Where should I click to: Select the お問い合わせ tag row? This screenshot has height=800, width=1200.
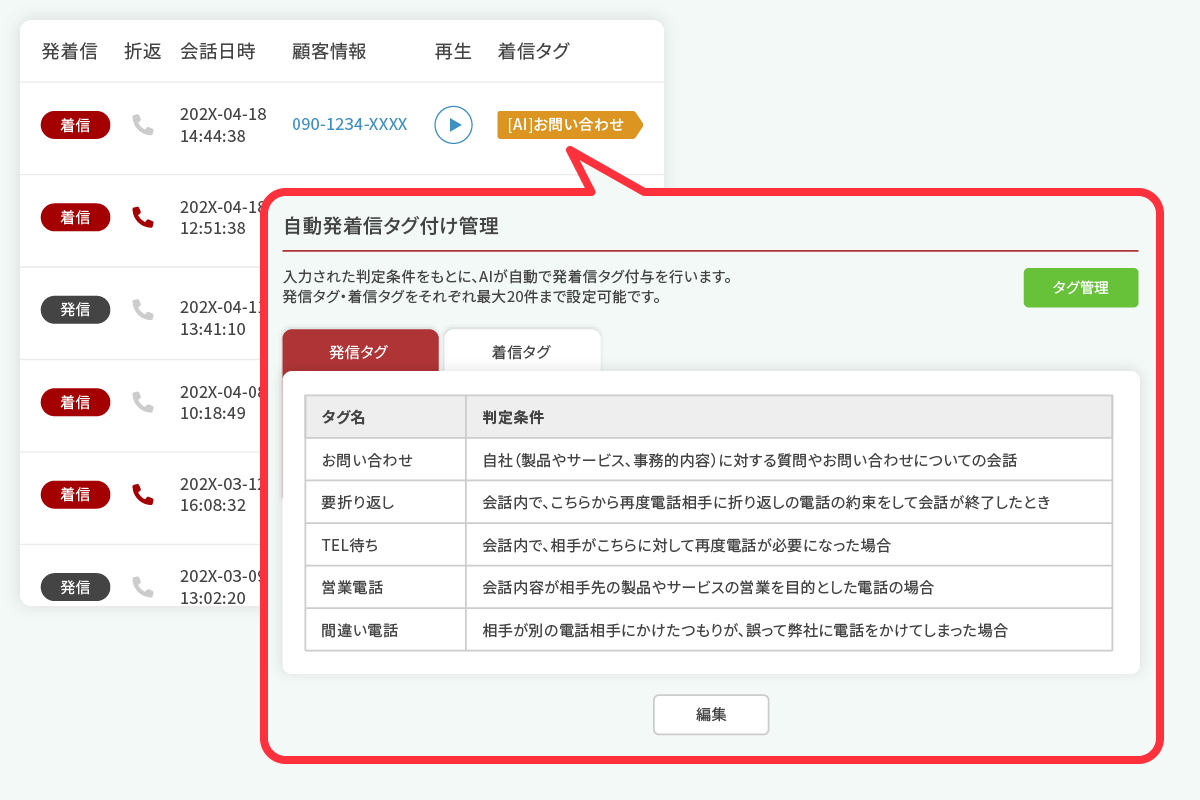708,460
